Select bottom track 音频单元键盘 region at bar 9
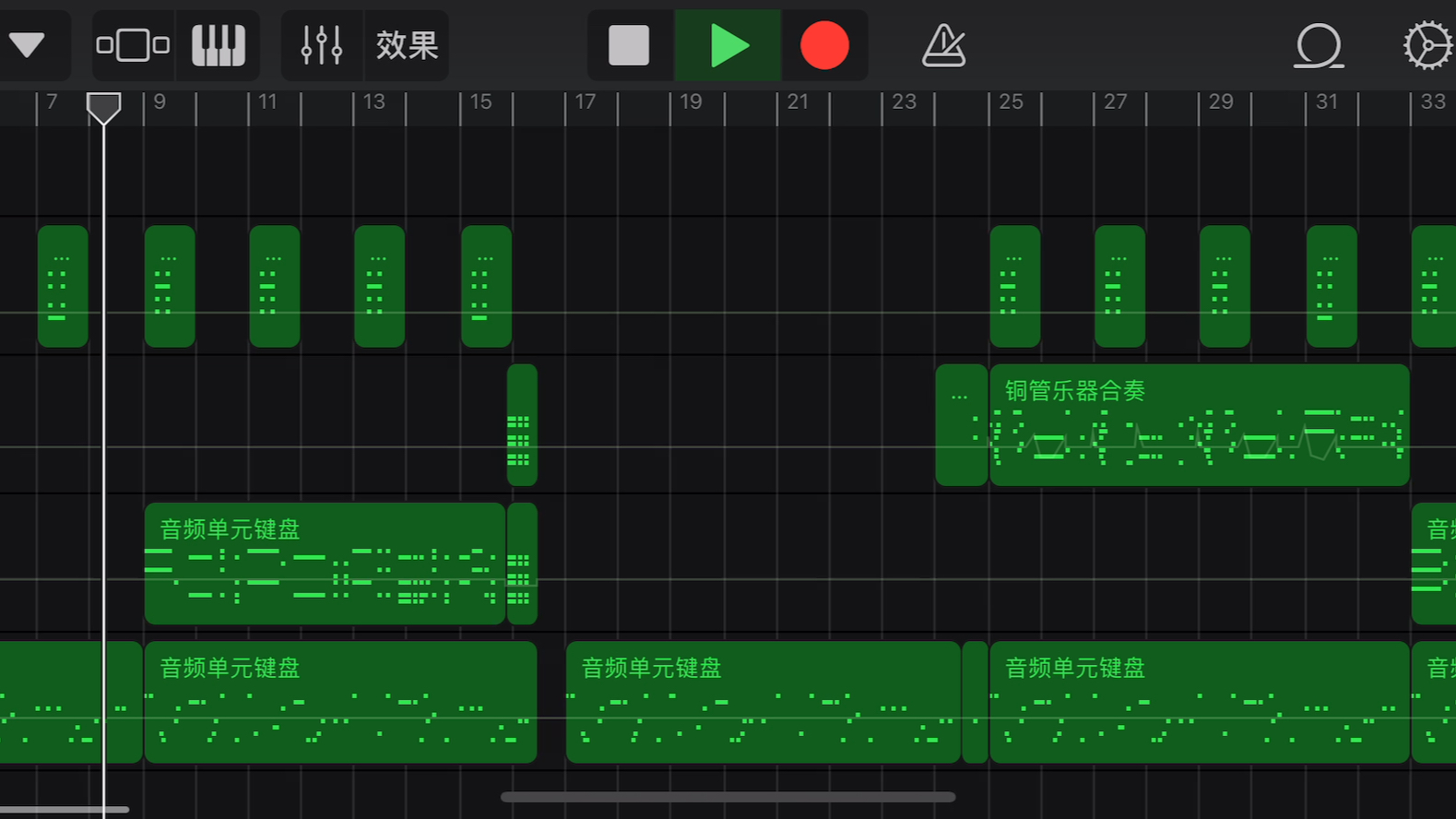 click(340, 702)
